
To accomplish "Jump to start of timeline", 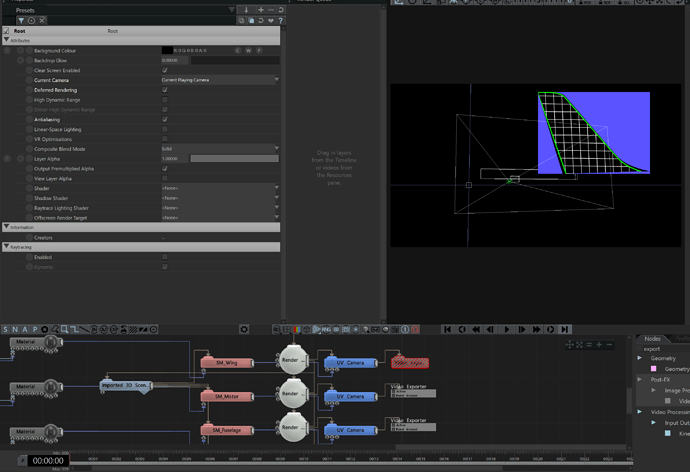I will 448,329.
